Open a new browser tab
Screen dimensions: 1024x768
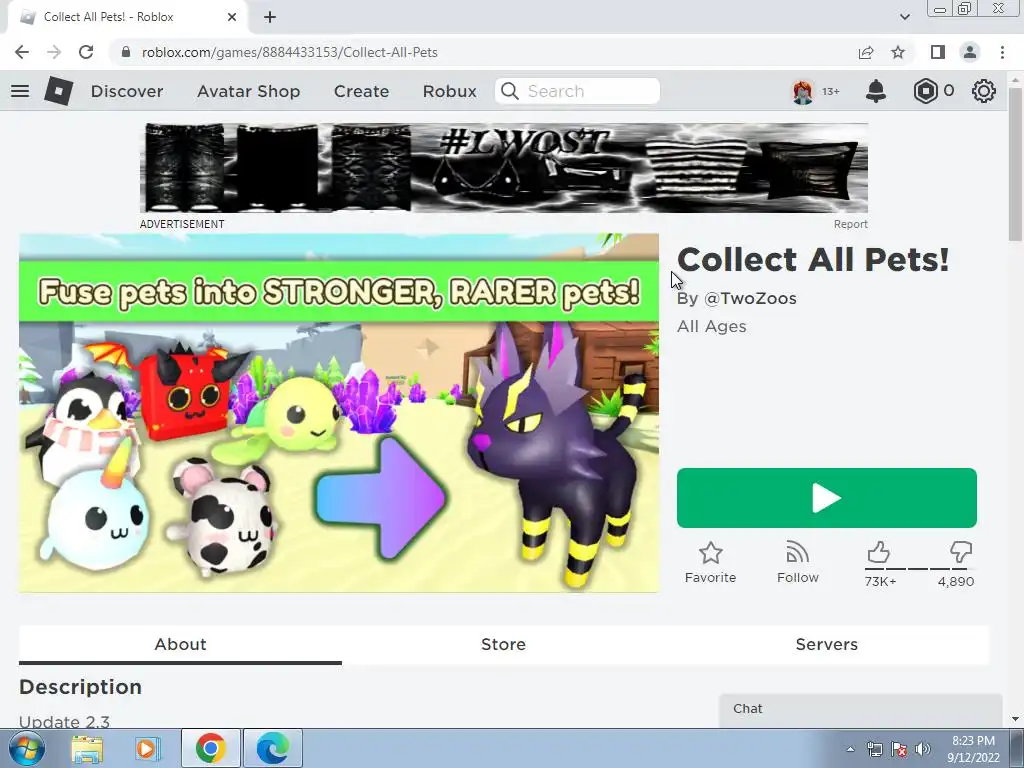click(270, 17)
